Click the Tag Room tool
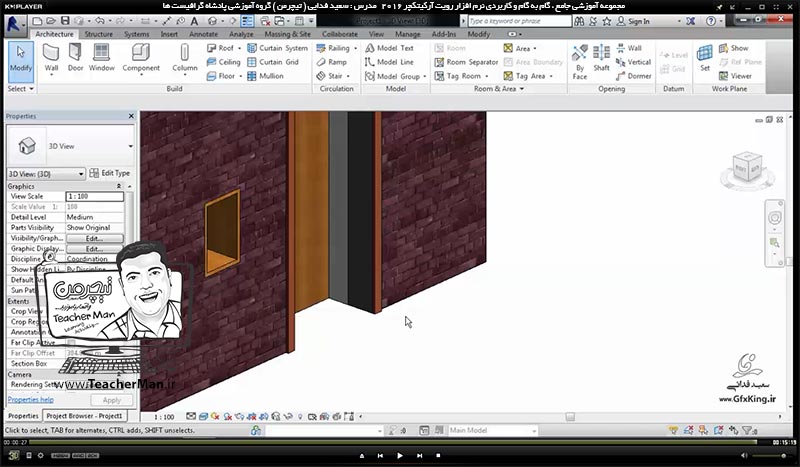 [458, 76]
